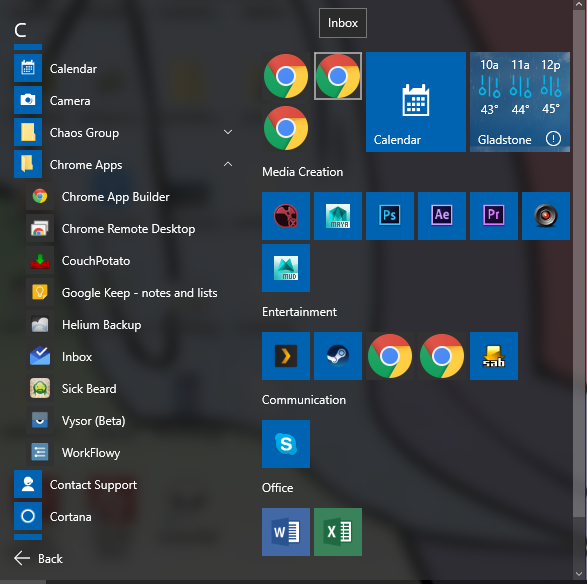Open the Word tile
The width and height of the screenshot is (587, 584).
(286, 532)
